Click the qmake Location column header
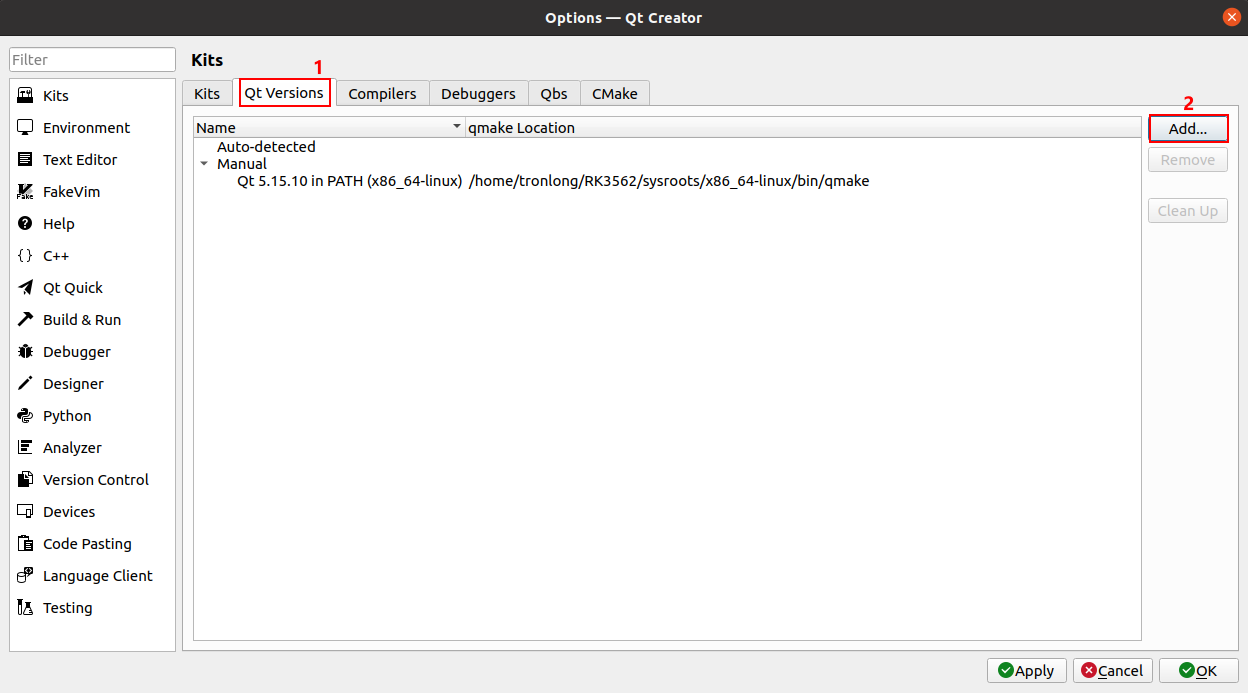Viewport: 1248px width, 693px height. pyautogui.click(x=803, y=128)
